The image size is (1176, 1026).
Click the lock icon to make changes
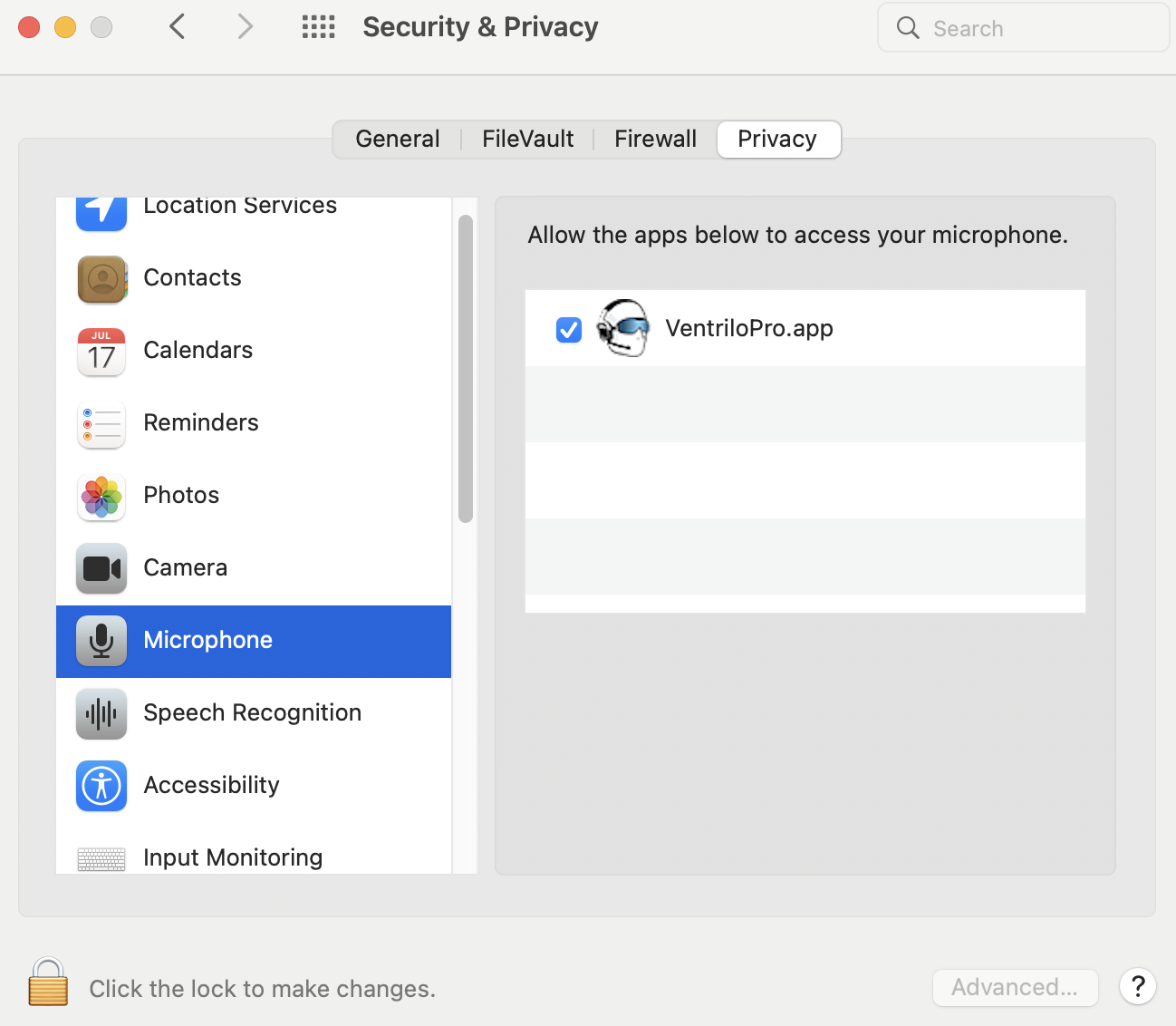(48, 982)
